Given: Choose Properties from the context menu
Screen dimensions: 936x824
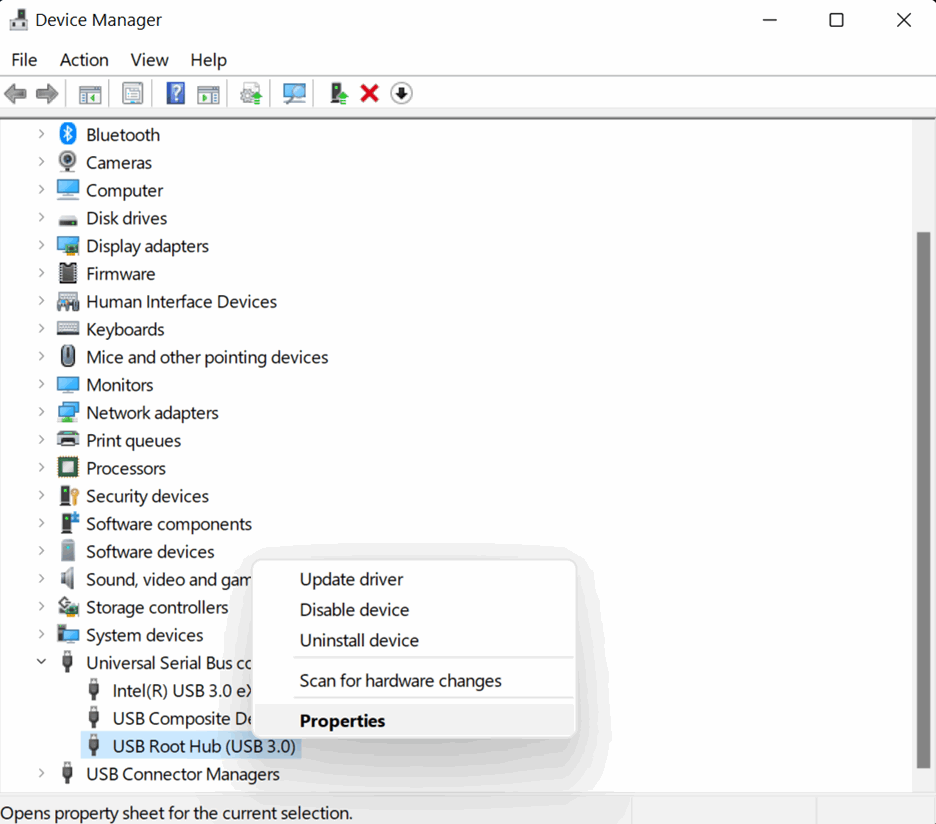Looking at the screenshot, I should click(342, 720).
